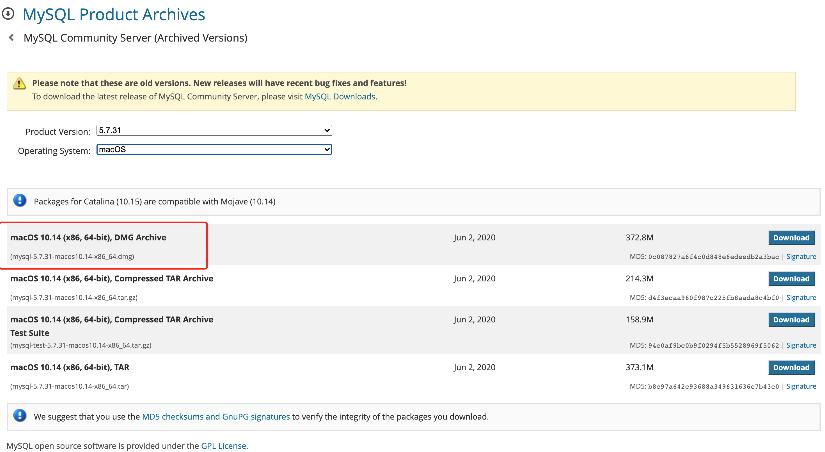Image resolution: width=825 pixels, height=452 pixels.
Task: Click the yellow warning icon in the notice
Action: click(x=21, y=84)
